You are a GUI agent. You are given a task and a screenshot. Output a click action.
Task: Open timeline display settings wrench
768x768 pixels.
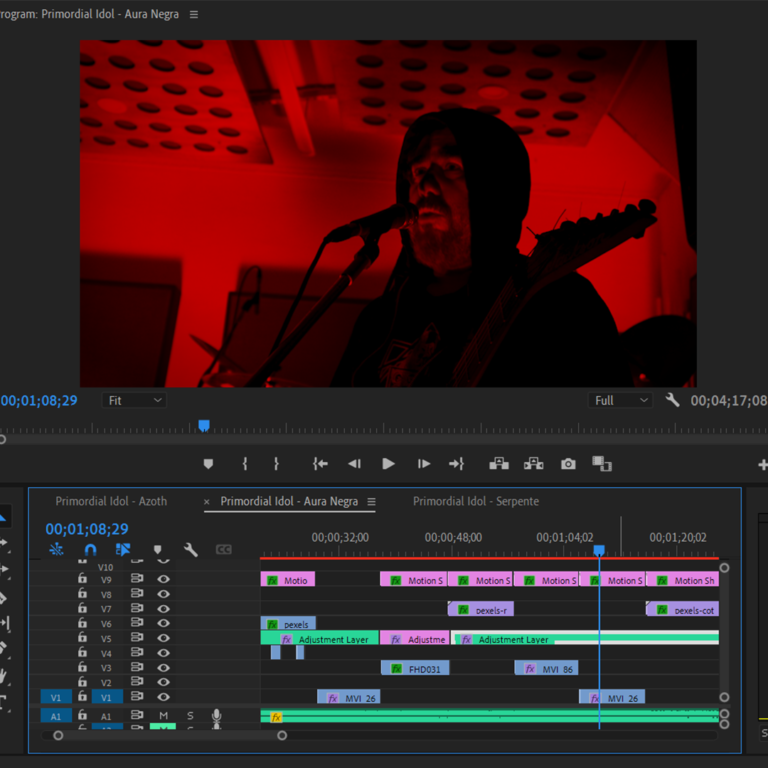pyautogui.click(x=190, y=550)
